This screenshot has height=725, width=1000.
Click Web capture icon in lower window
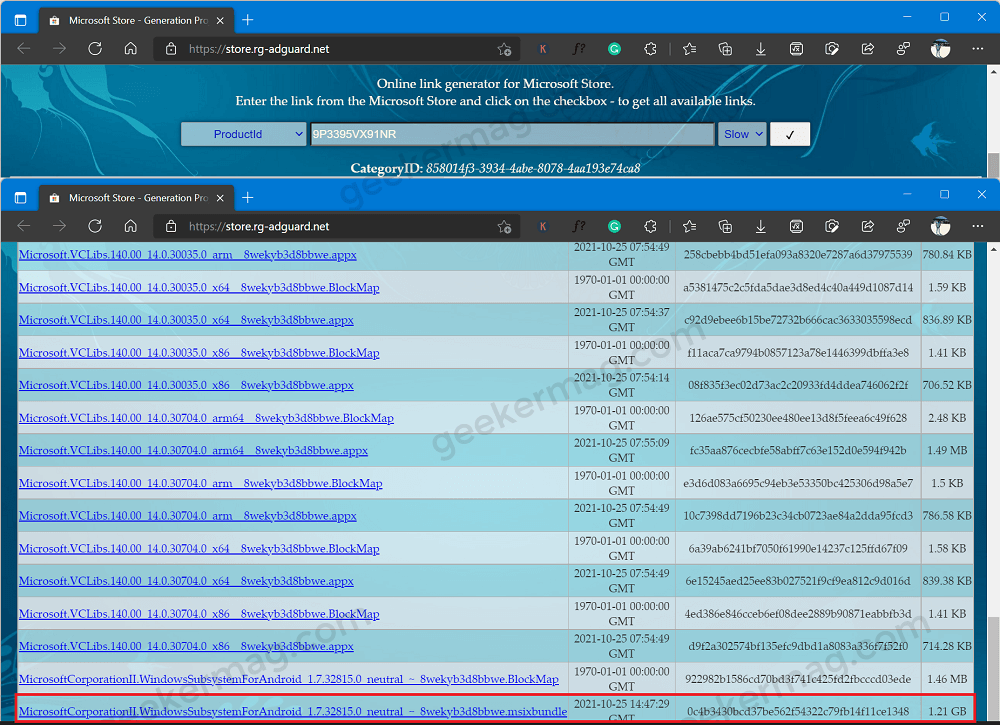(x=832, y=226)
